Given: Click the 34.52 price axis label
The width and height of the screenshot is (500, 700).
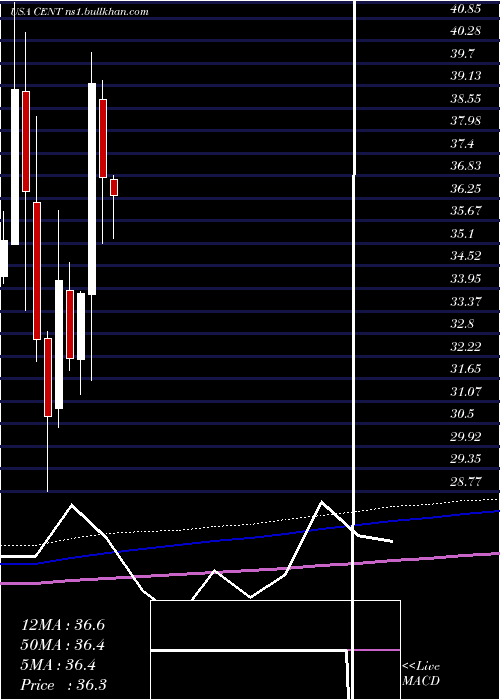Looking at the screenshot, I should pyautogui.click(x=466, y=256).
